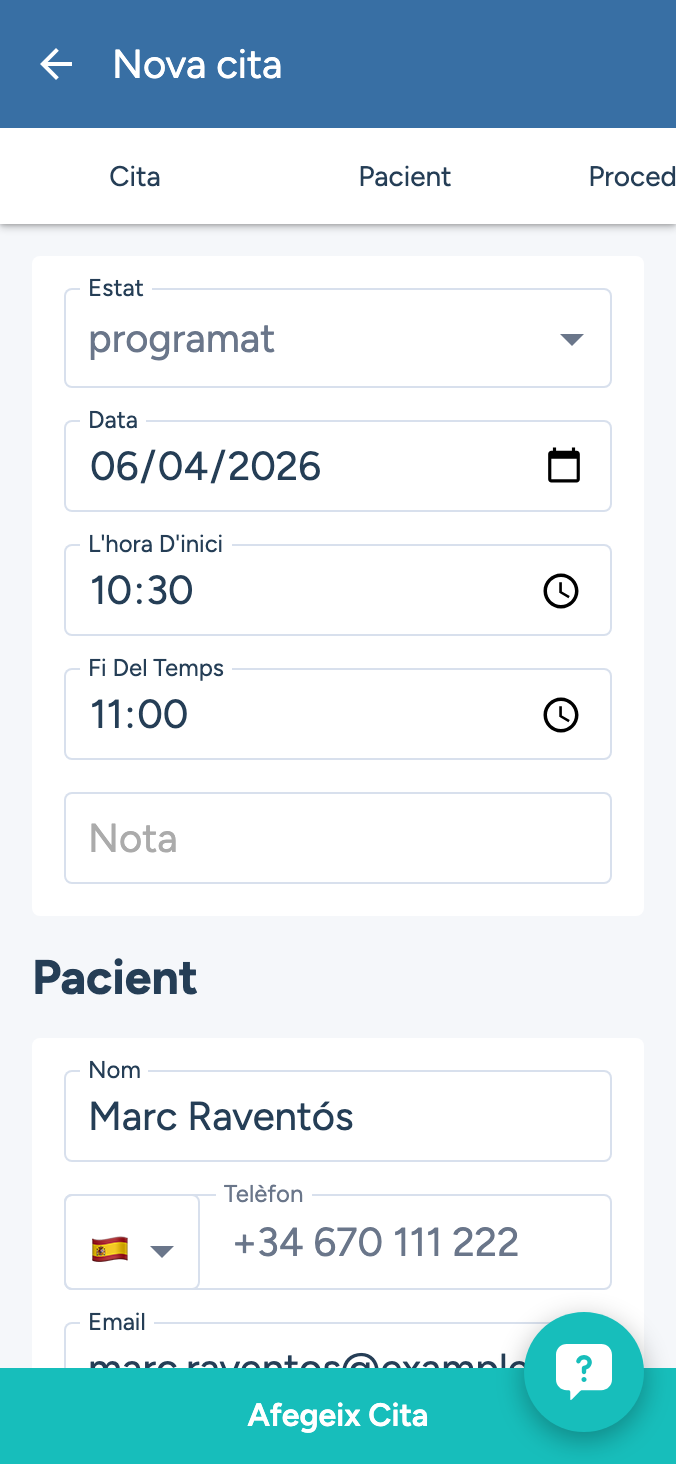Image resolution: width=676 pixels, height=1464 pixels.
Task: Click the clock icon for Fi Del Temps
Action: (561, 715)
